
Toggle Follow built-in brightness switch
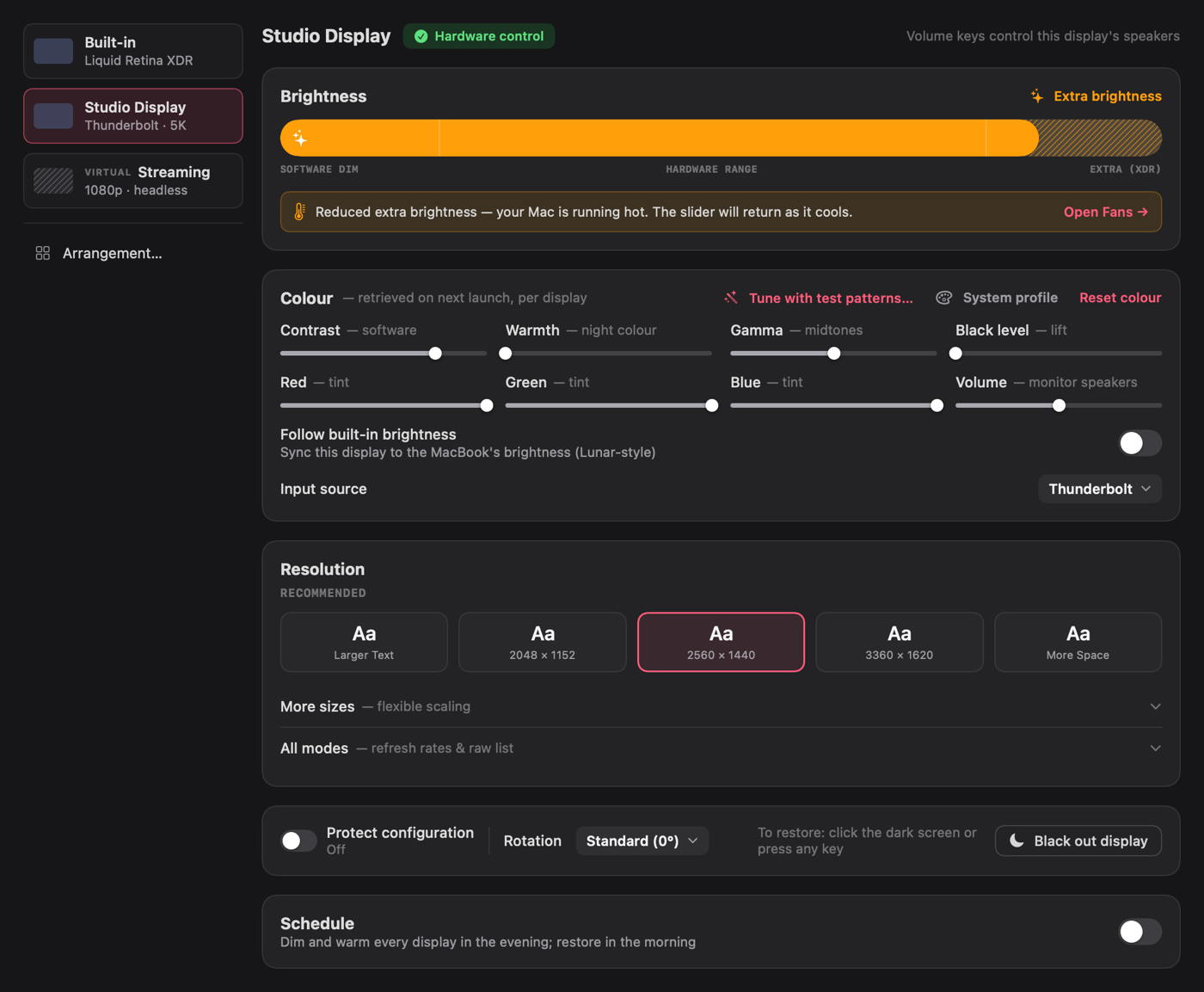pyautogui.click(x=1139, y=443)
